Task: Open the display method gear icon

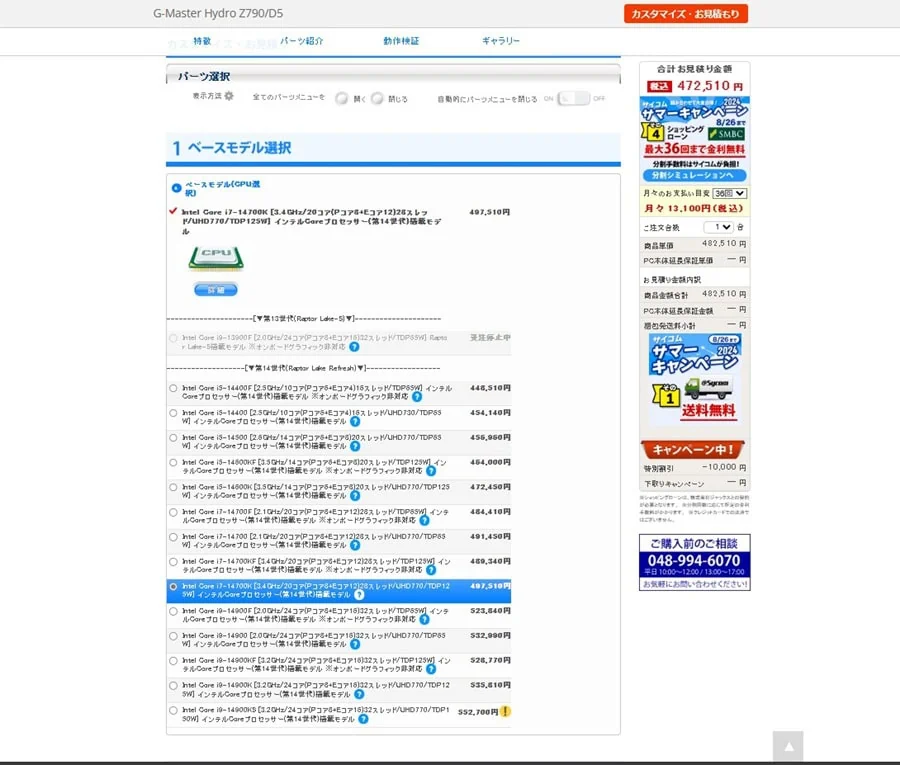Action: [x=229, y=96]
